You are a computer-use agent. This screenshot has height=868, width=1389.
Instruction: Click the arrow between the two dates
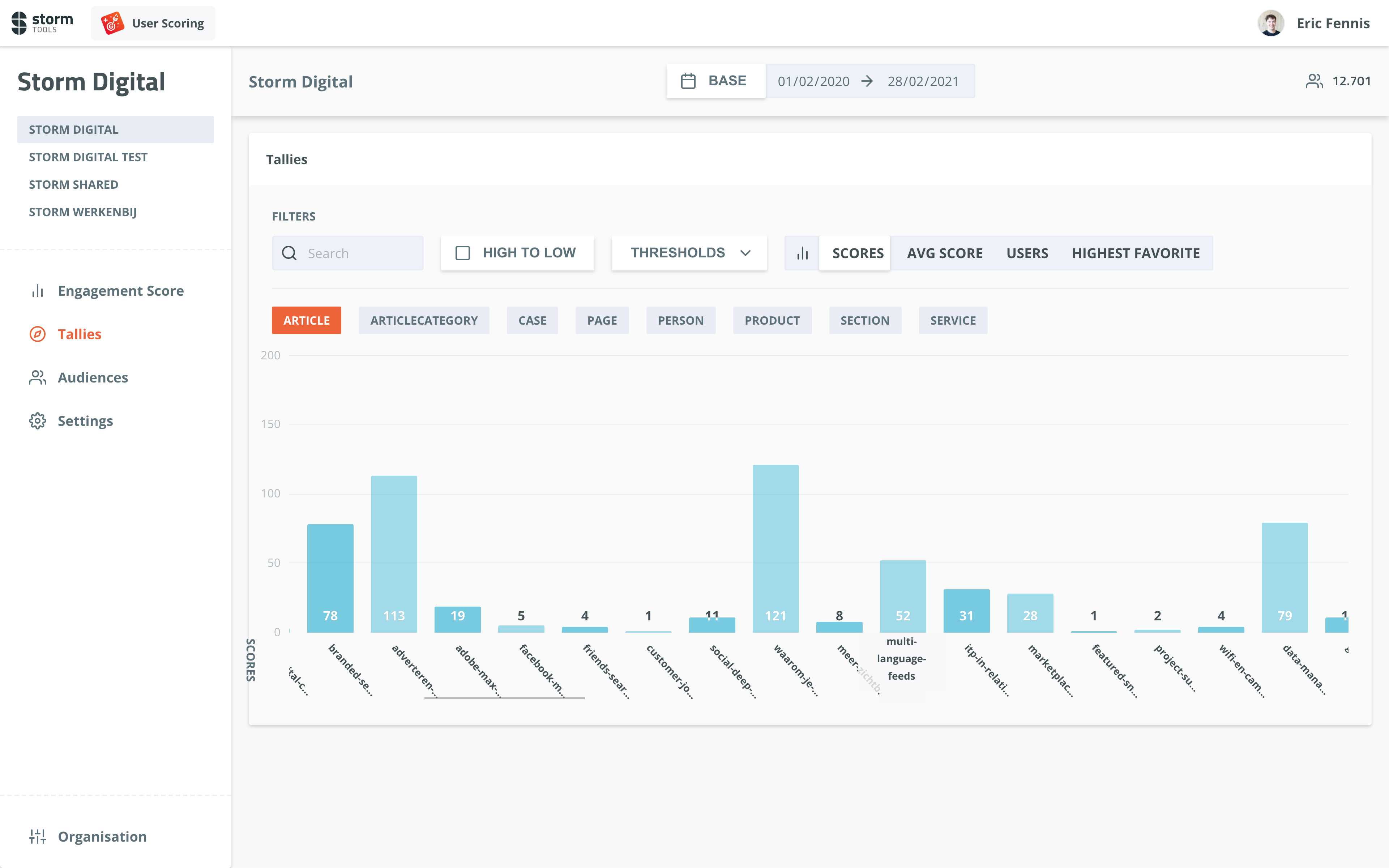(867, 81)
